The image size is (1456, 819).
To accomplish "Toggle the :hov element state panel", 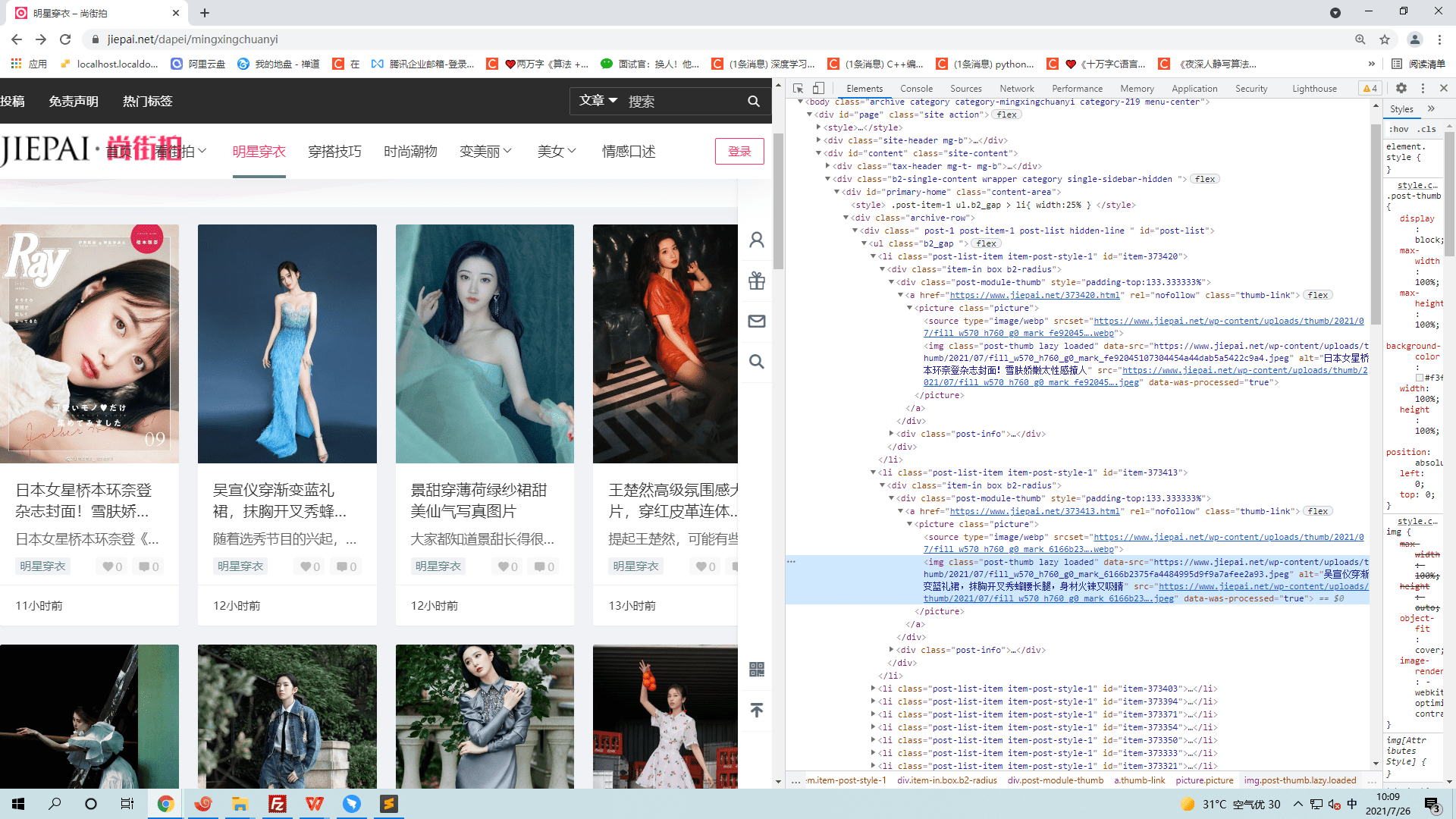I will pos(1398,129).
